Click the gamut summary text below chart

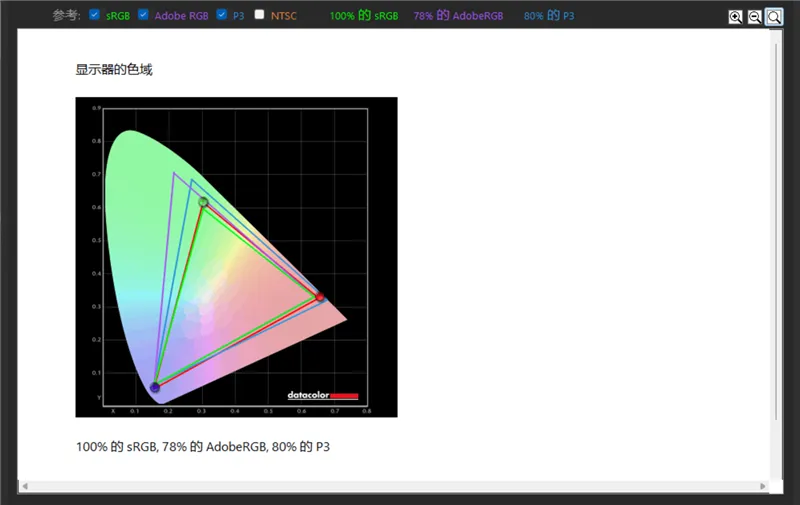click(x=203, y=446)
